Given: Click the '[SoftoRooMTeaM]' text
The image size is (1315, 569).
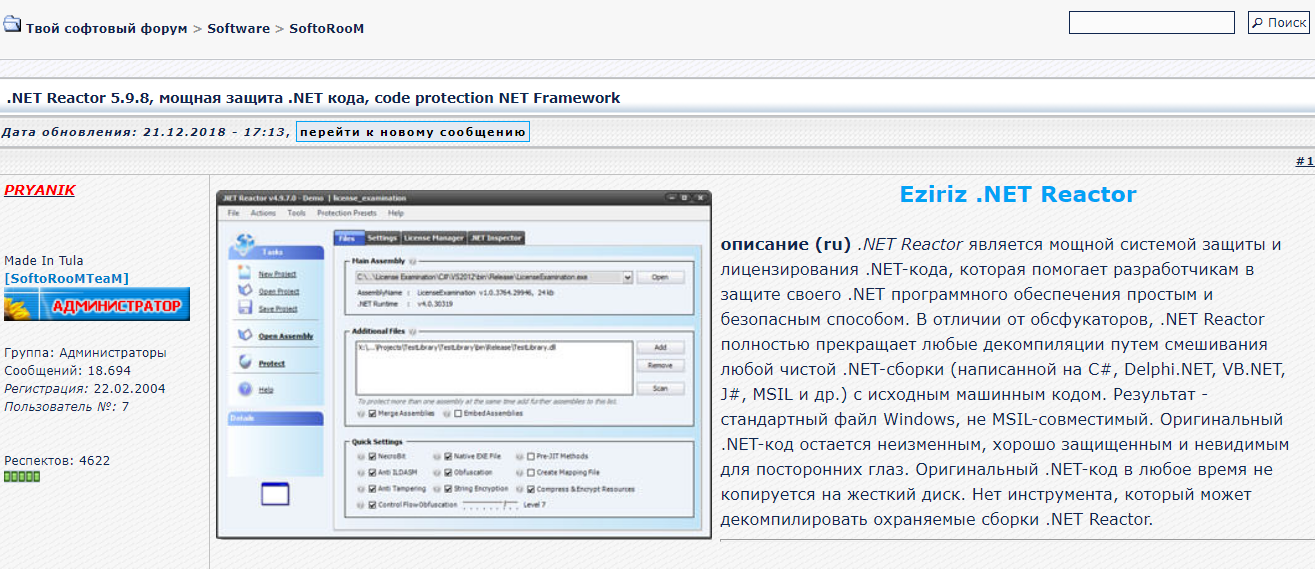Looking at the screenshot, I should pos(66,279).
